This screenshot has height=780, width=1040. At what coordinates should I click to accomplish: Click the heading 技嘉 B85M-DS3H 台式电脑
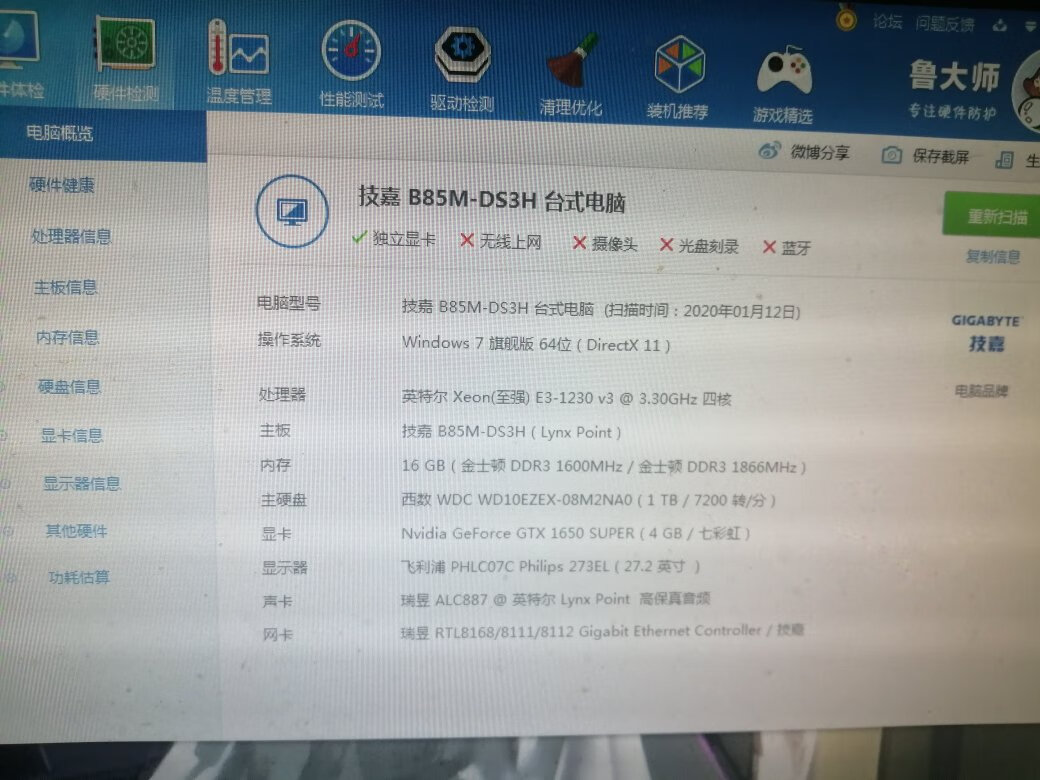(491, 199)
